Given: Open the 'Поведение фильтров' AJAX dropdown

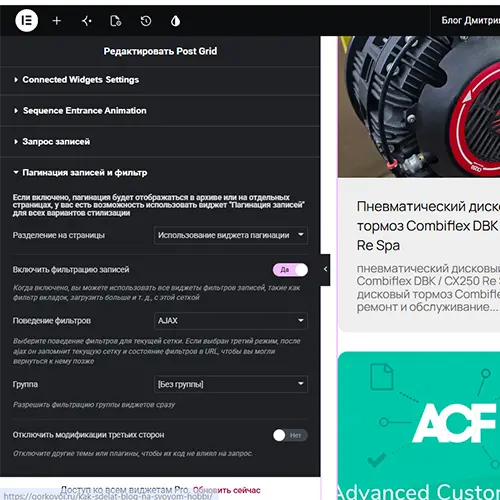Looking at the screenshot, I should coord(231,321).
